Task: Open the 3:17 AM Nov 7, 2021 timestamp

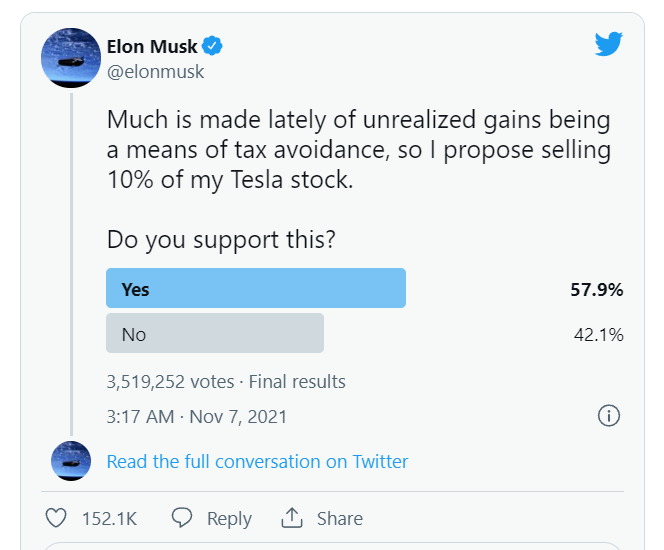Action: coord(196,416)
